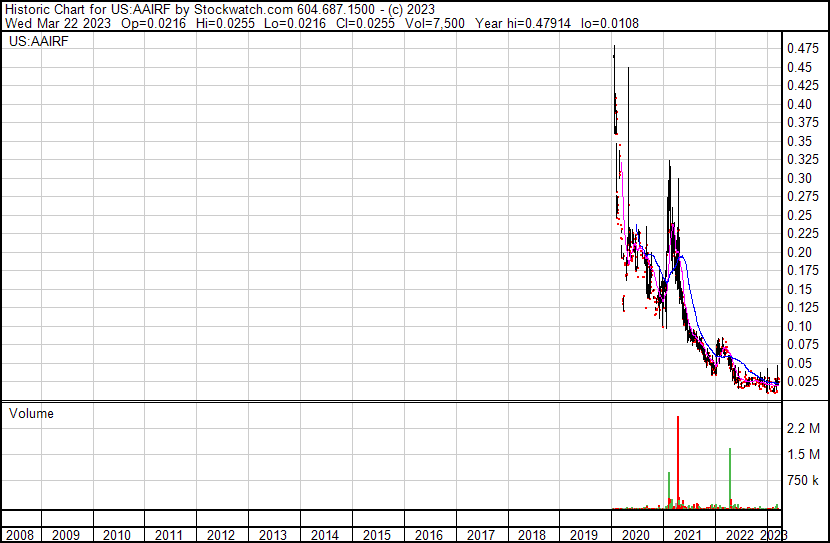This screenshot has width=830, height=543.
Task: Select the 2008 year label
Action: coord(20,535)
